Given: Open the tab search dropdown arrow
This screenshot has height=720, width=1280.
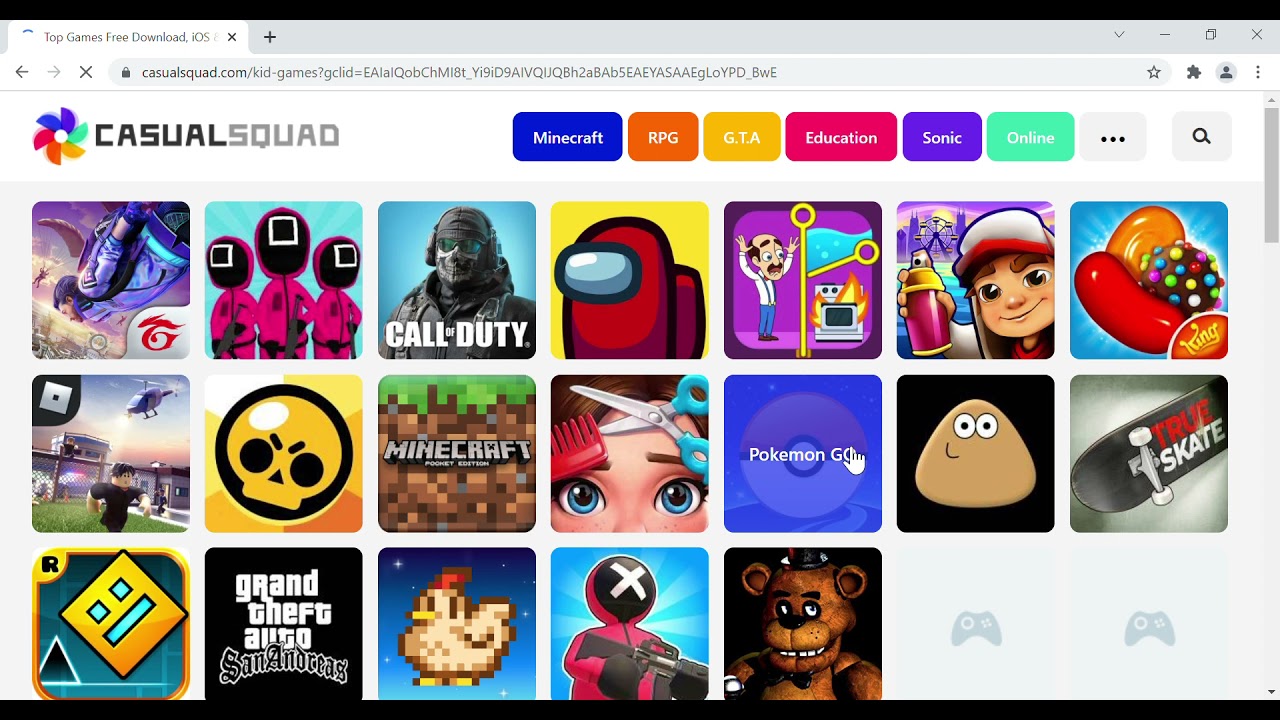Looking at the screenshot, I should (x=1119, y=35).
